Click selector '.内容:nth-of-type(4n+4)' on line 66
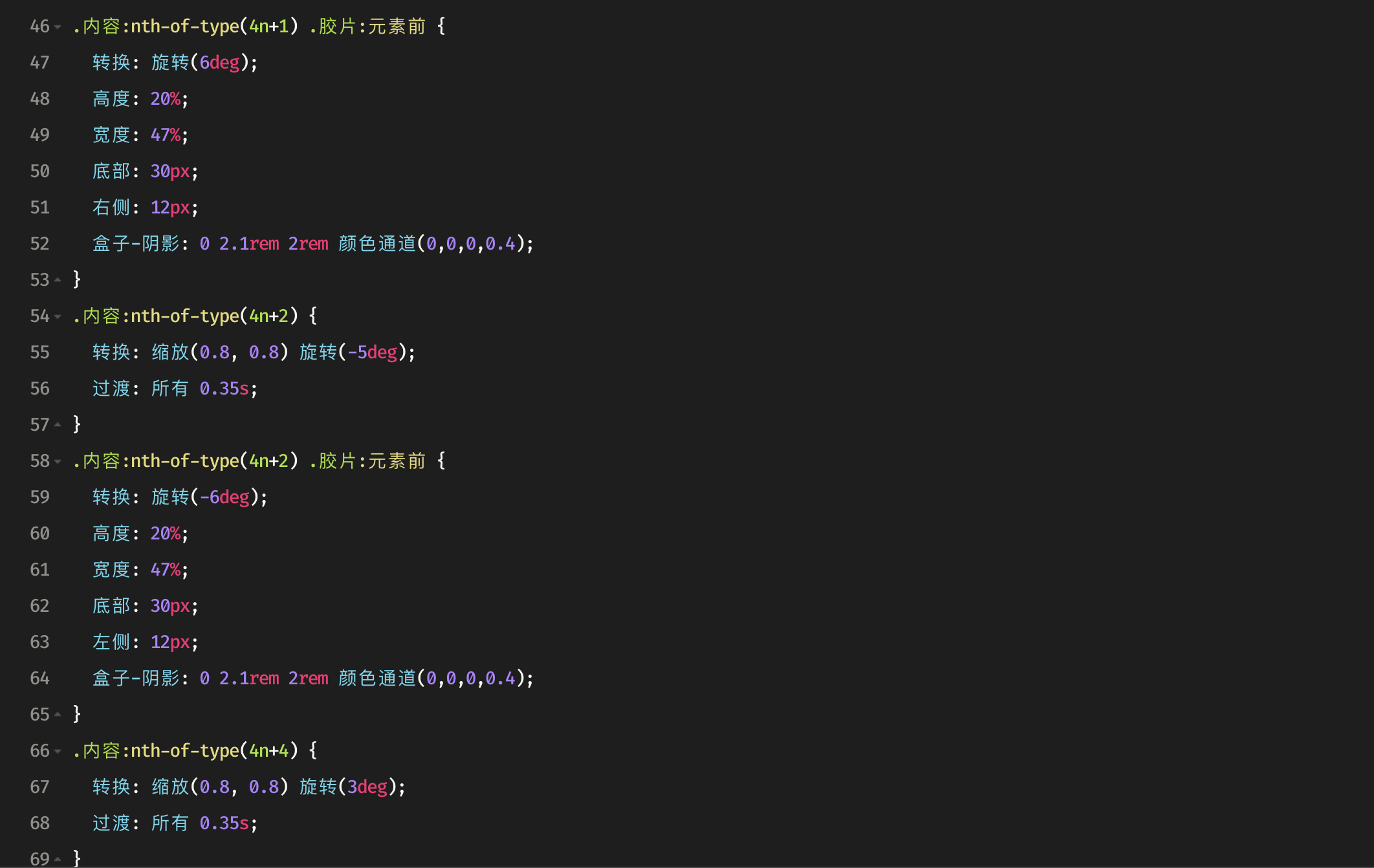1374x868 pixels. tap(186, 751)
